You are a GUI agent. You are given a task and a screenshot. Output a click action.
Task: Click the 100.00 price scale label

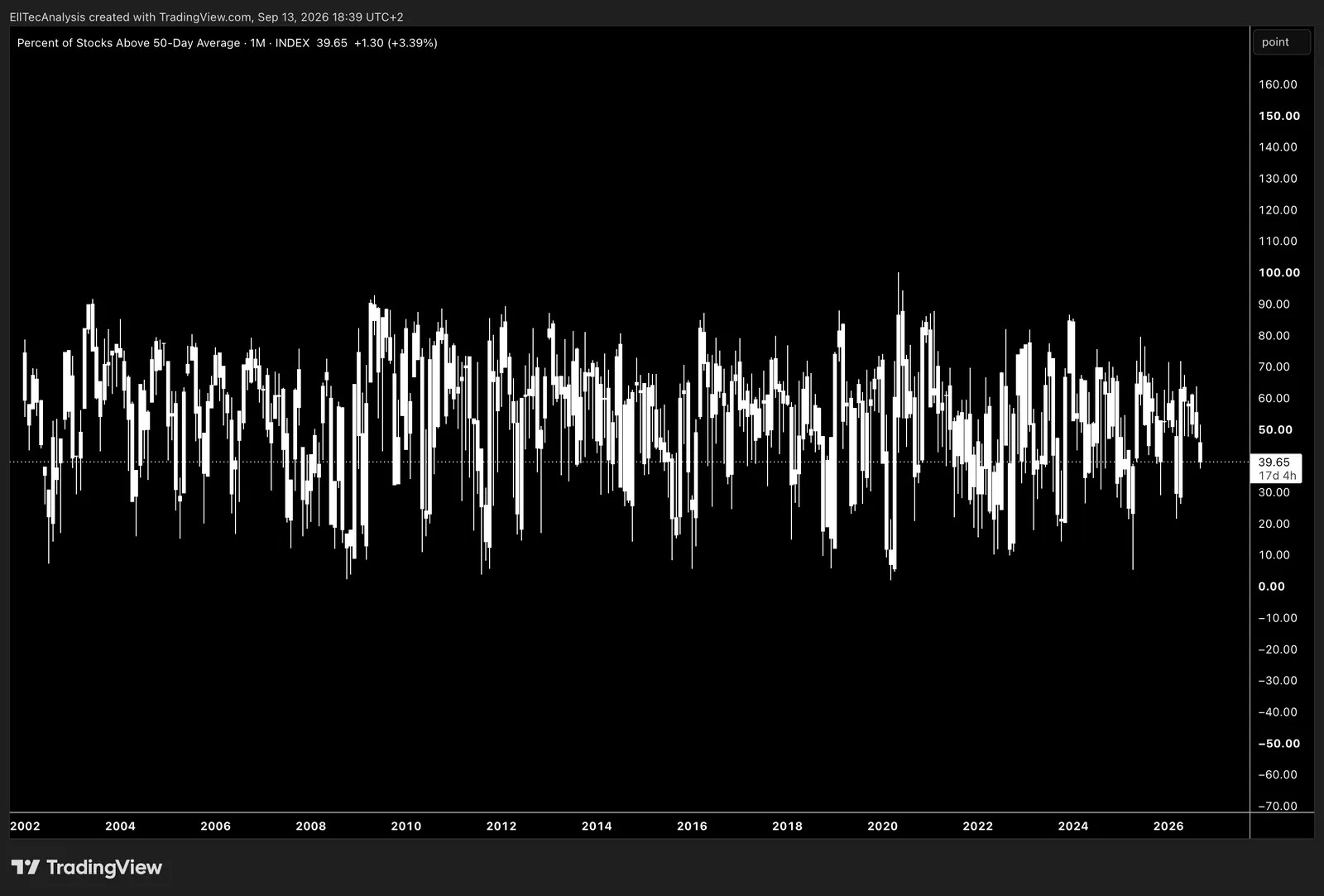(1279, 272)
